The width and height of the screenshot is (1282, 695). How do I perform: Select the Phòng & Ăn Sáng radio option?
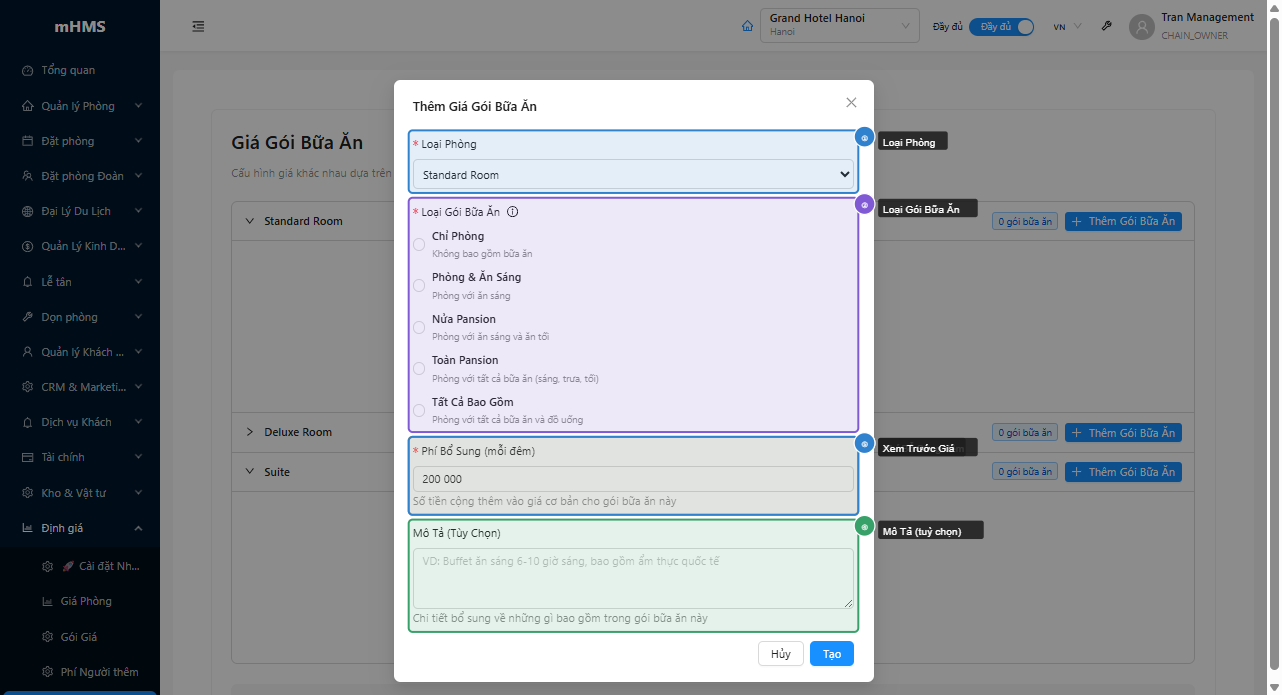[419, 286]
